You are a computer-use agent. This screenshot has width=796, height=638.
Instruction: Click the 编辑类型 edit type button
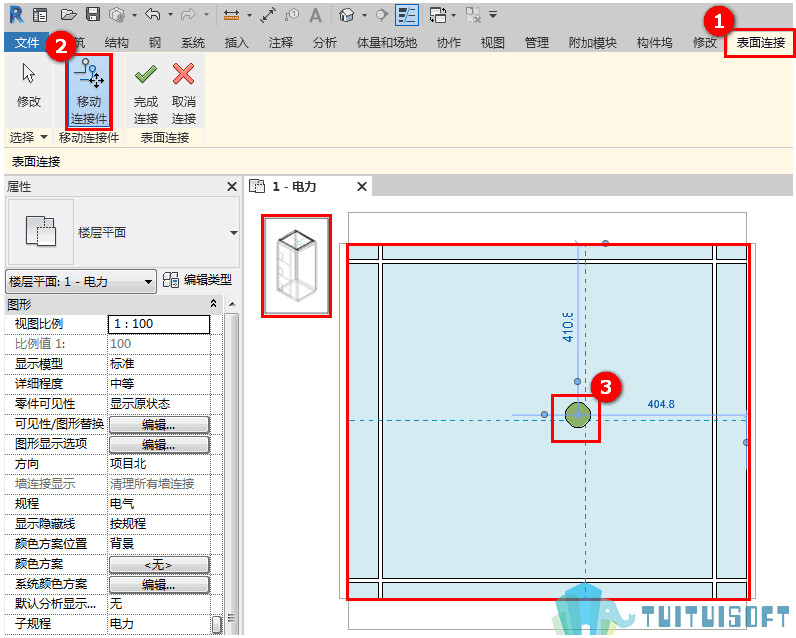(197, 280)
